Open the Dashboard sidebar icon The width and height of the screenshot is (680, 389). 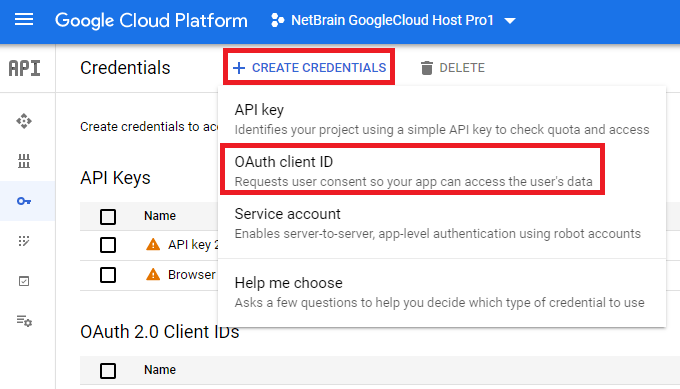click(x=24, y=121)
